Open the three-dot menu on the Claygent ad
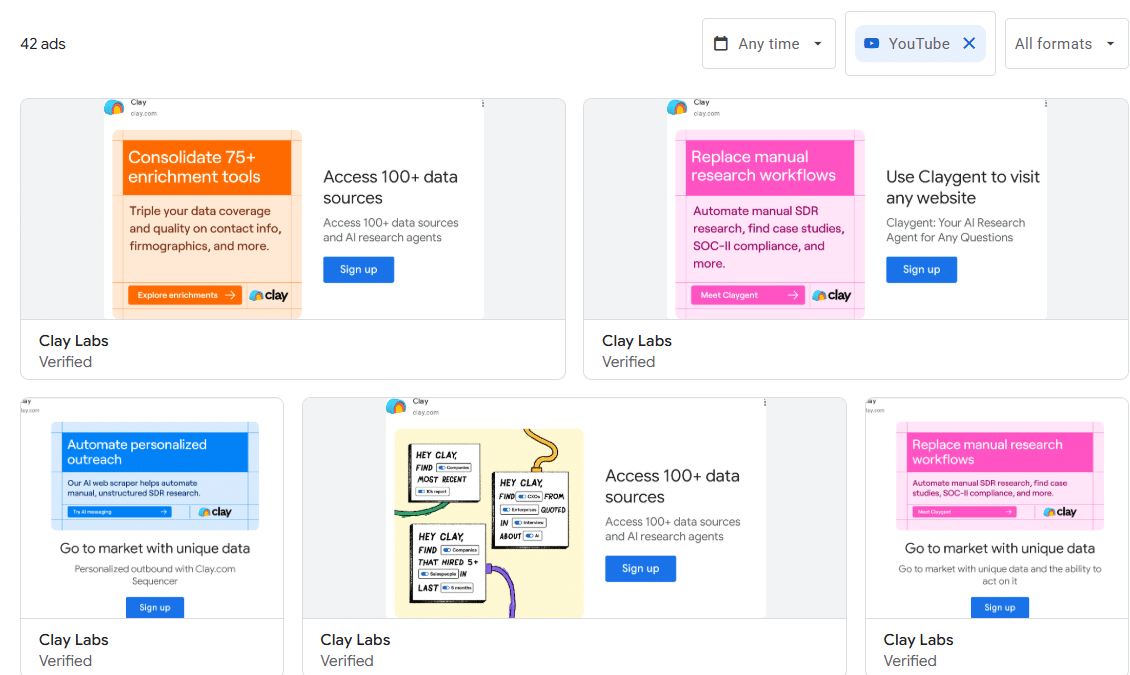 pos(1046,102)
